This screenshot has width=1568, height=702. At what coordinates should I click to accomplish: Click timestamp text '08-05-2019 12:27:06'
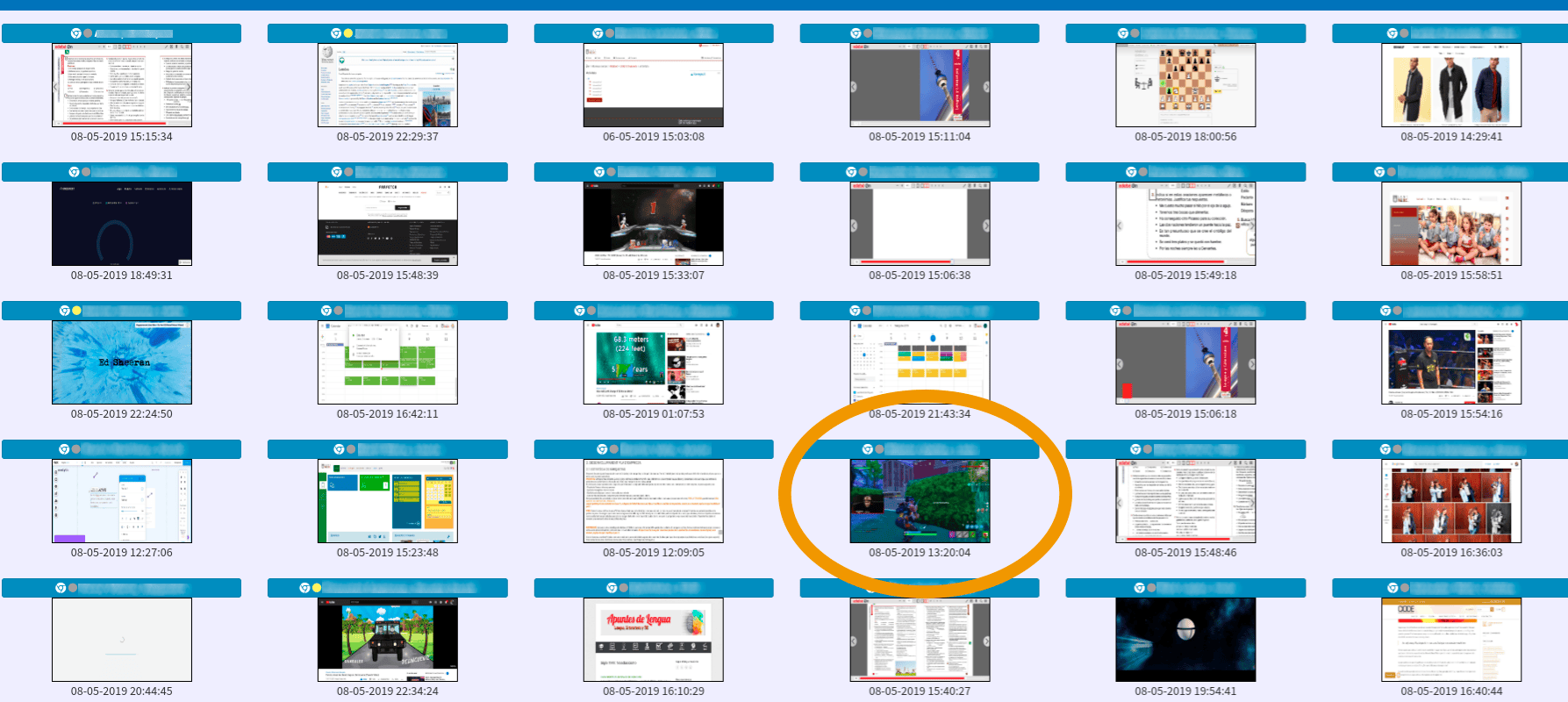pos(122,553)
